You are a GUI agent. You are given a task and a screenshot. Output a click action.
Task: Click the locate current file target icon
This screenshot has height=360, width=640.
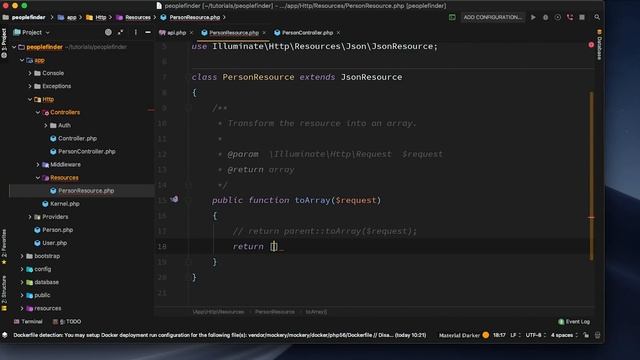click(x=108, y=32)
